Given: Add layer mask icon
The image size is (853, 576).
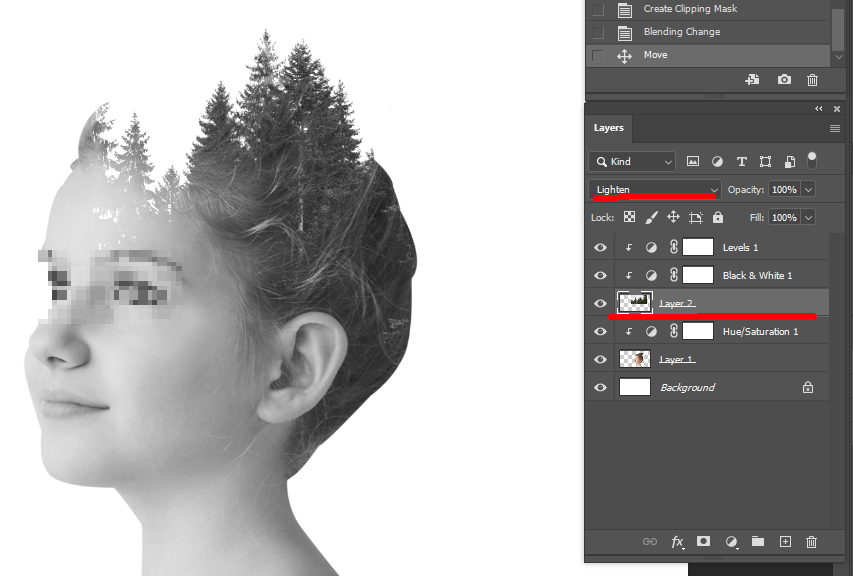Looking at the screenshot, I should [703, 541].
